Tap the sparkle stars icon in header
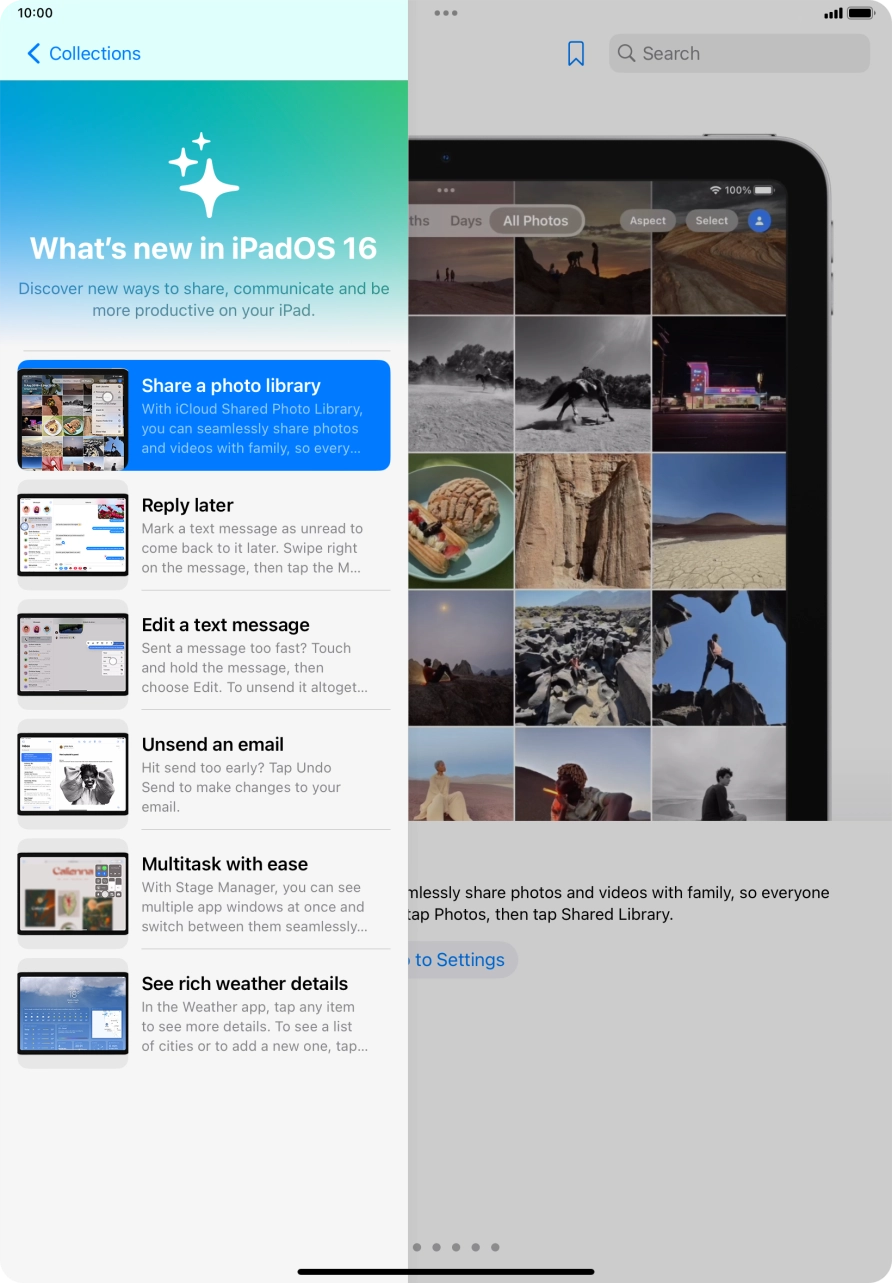The image size is (892, 1283). point(204,175)
